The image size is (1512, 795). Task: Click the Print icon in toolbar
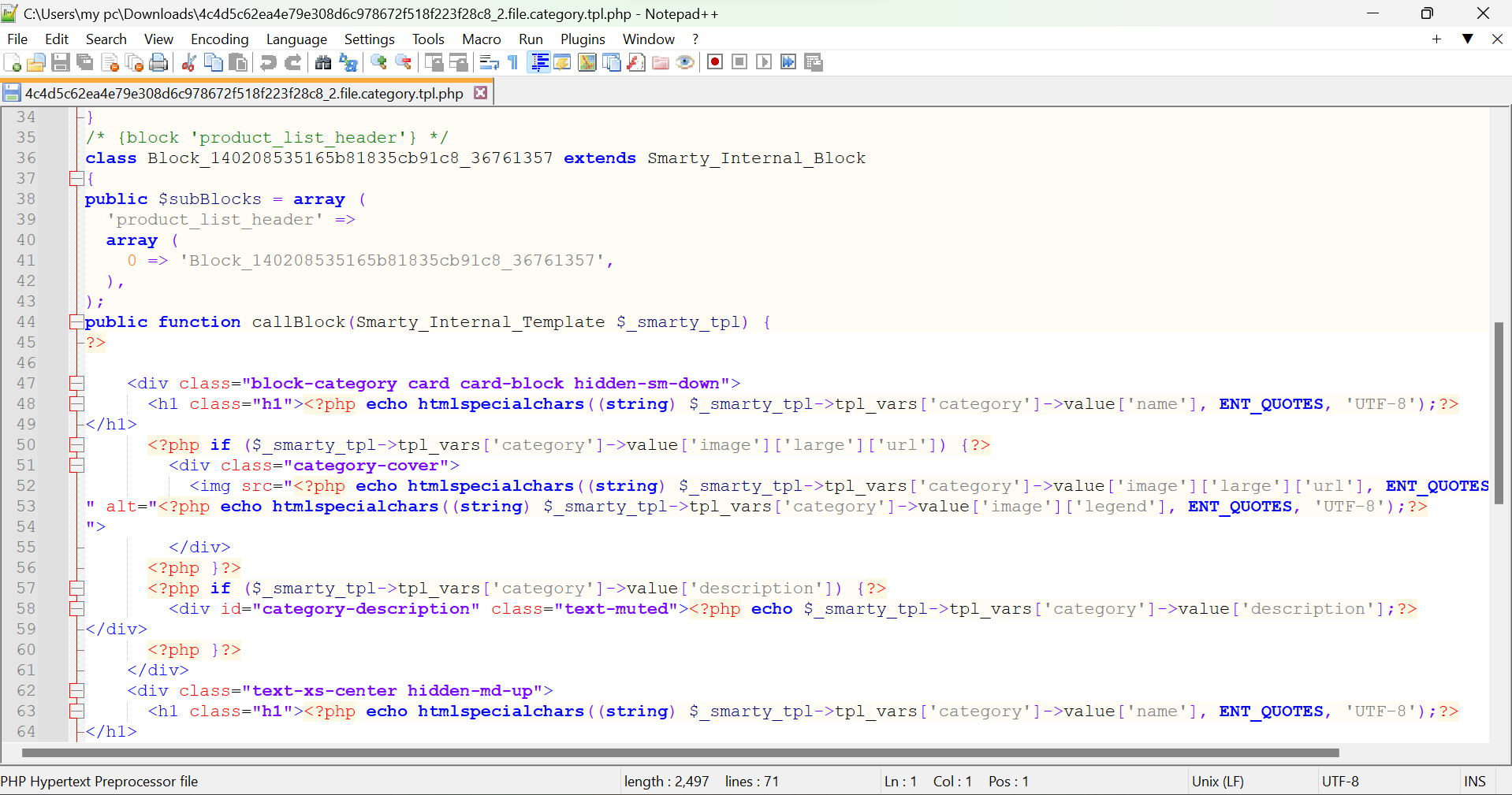click(159, 63)
